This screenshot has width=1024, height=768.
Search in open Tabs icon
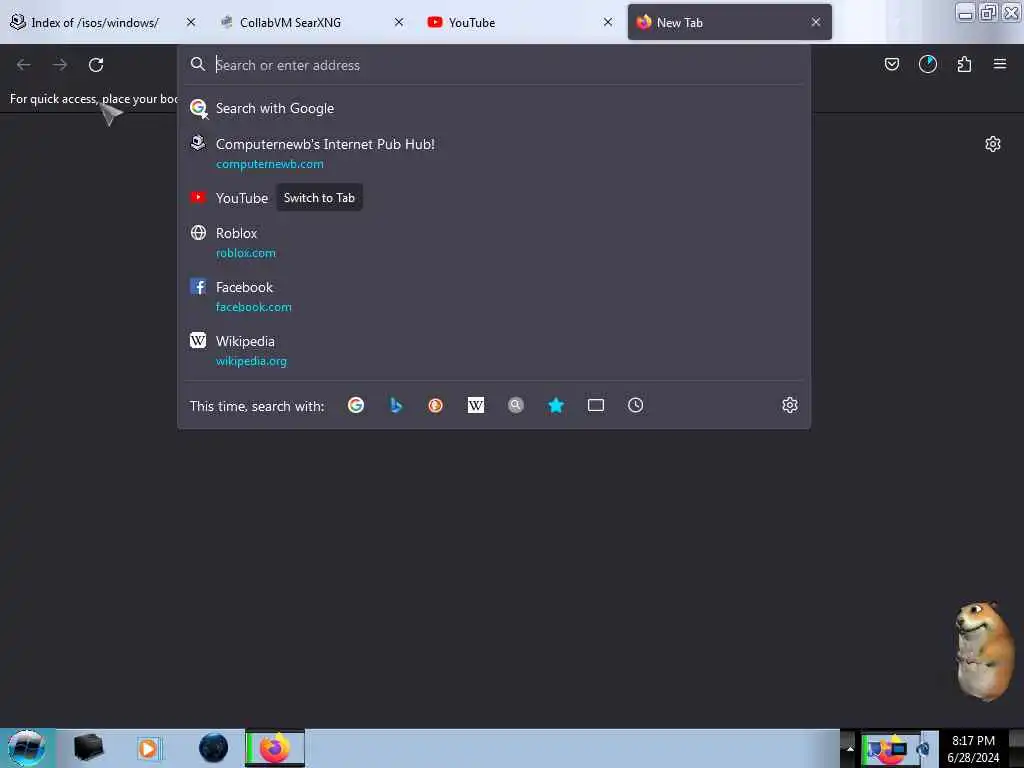[596, 406]
